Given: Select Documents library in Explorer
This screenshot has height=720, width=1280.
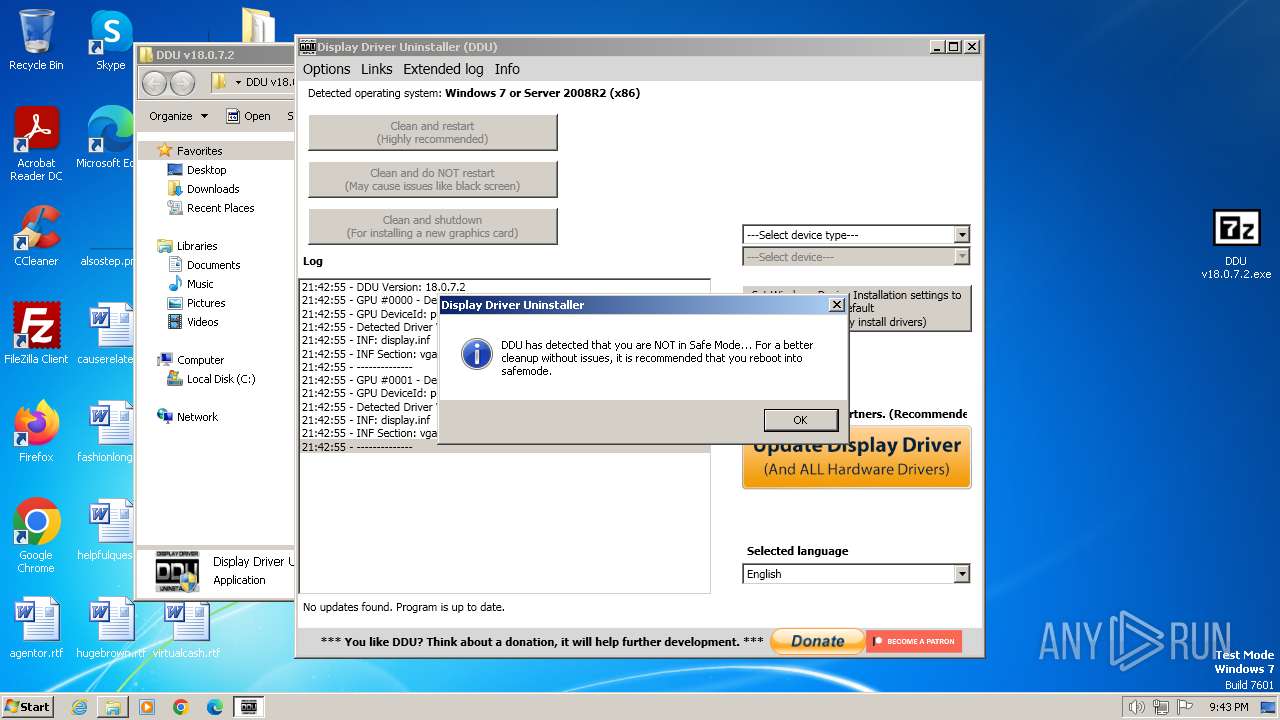Looking at the screenshot, I should point(213,265).
